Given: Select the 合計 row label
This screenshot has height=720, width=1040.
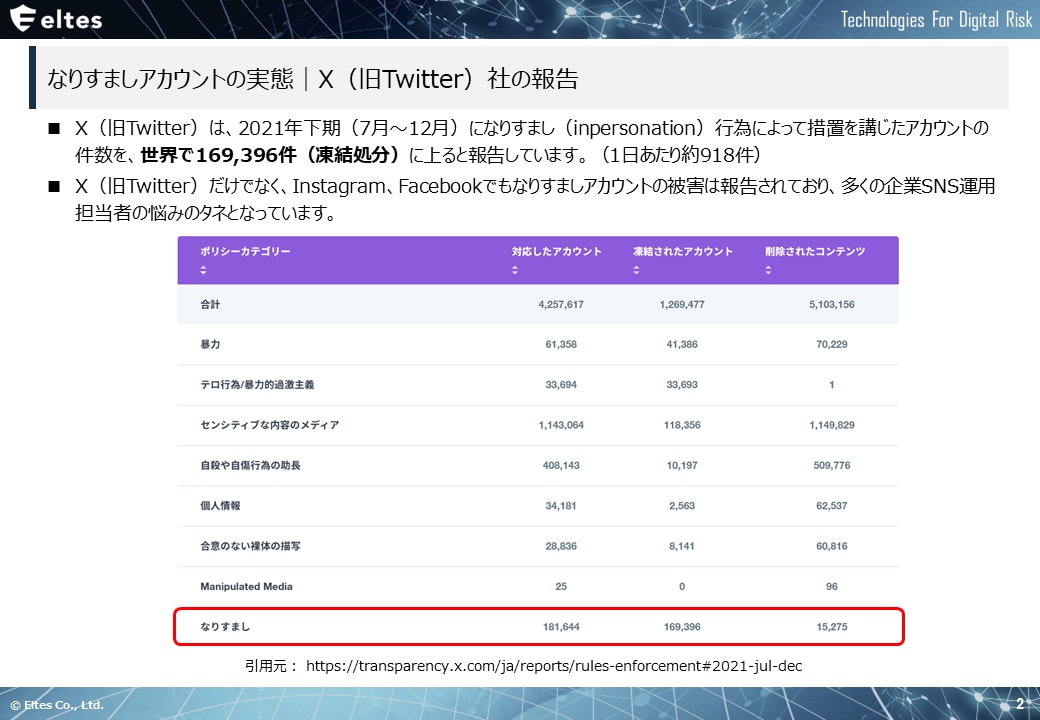Looking at the screenshot, I should pyautogui.click(x=210, y=304).
